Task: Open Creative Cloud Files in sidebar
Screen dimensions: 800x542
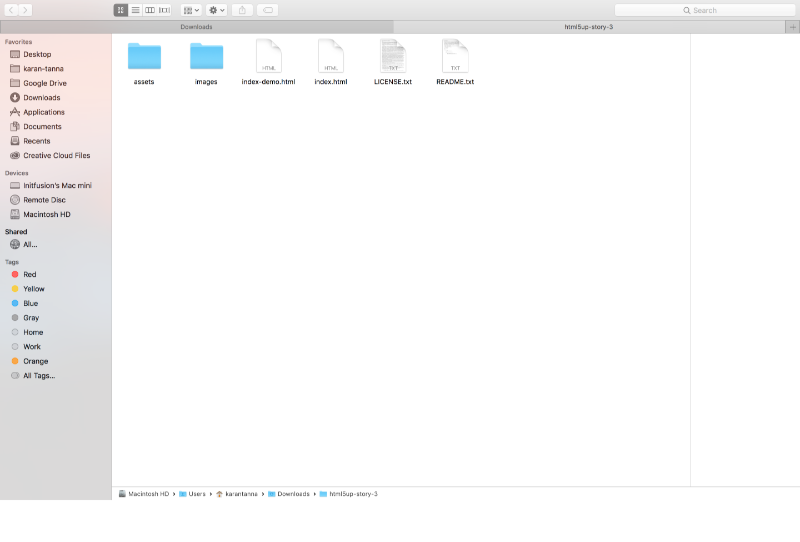Action: click(56, 155)
